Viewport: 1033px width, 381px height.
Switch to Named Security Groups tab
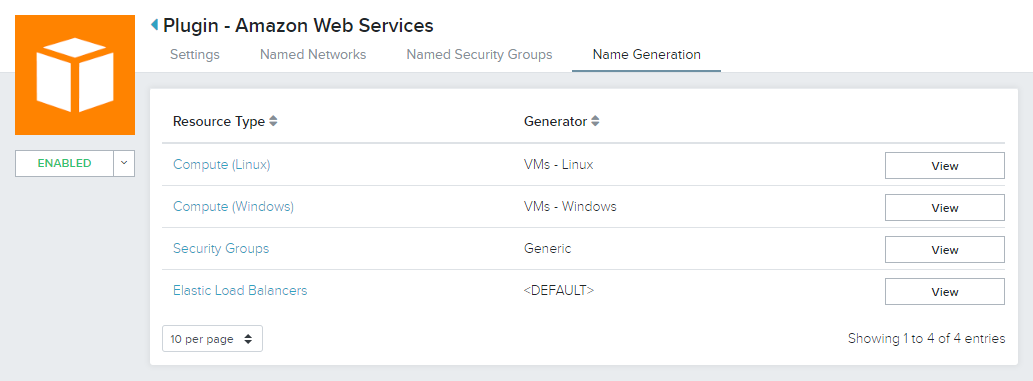pos(479,55)
